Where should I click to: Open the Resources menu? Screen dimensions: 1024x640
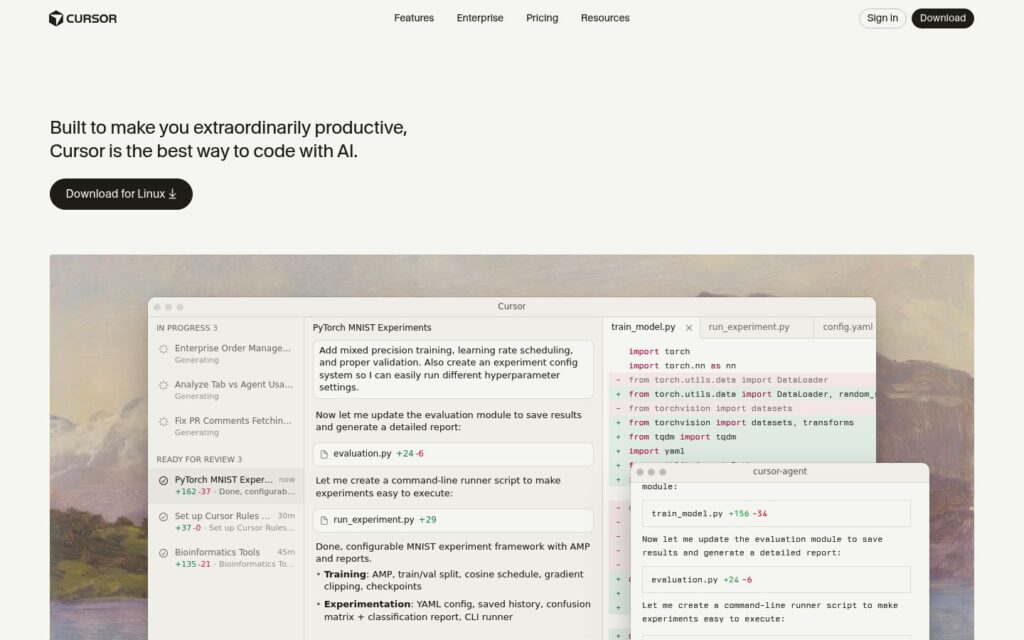(605, 18)
